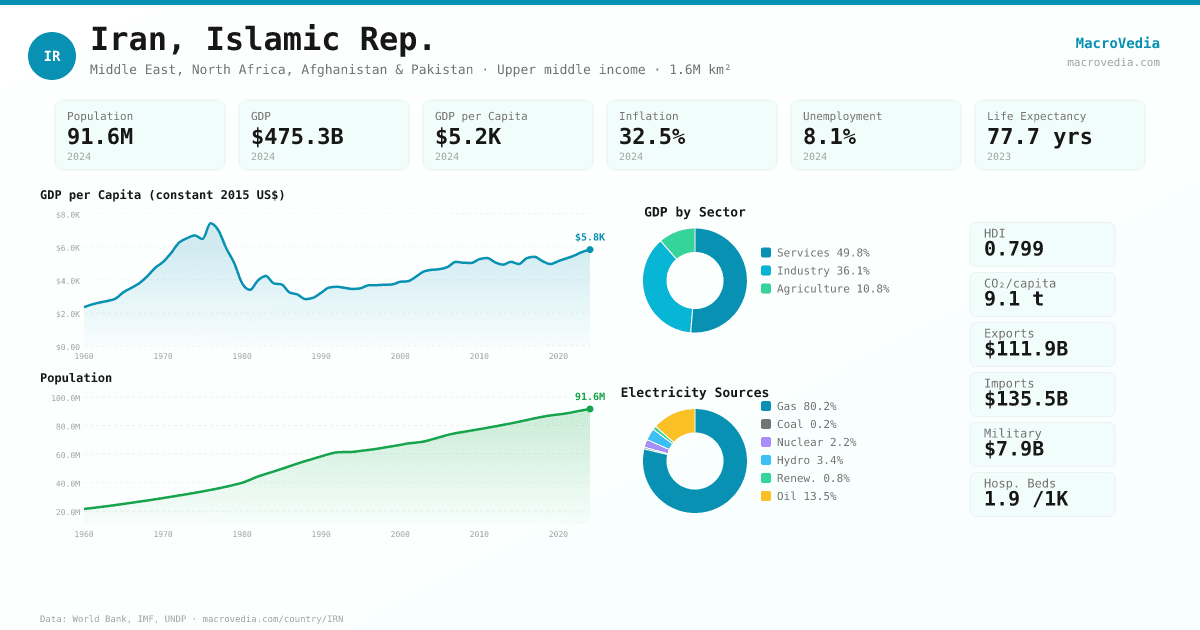
Task: Click the Gas legend color swatch
Action: tap(766, 406)
